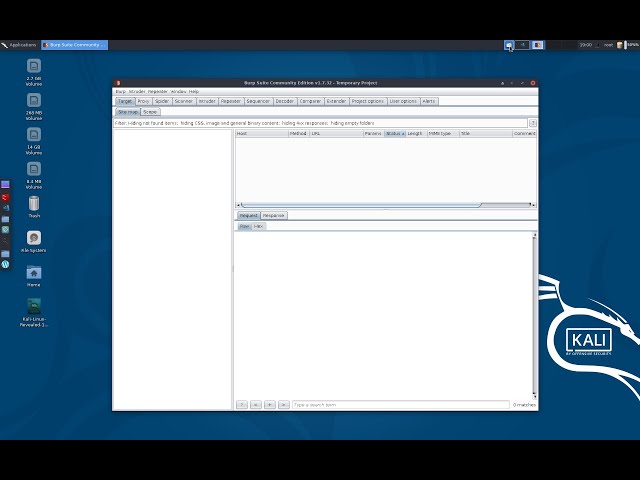Click the plus search options button
This screenshot has height=480, width=640.
[x=270, y=405]
